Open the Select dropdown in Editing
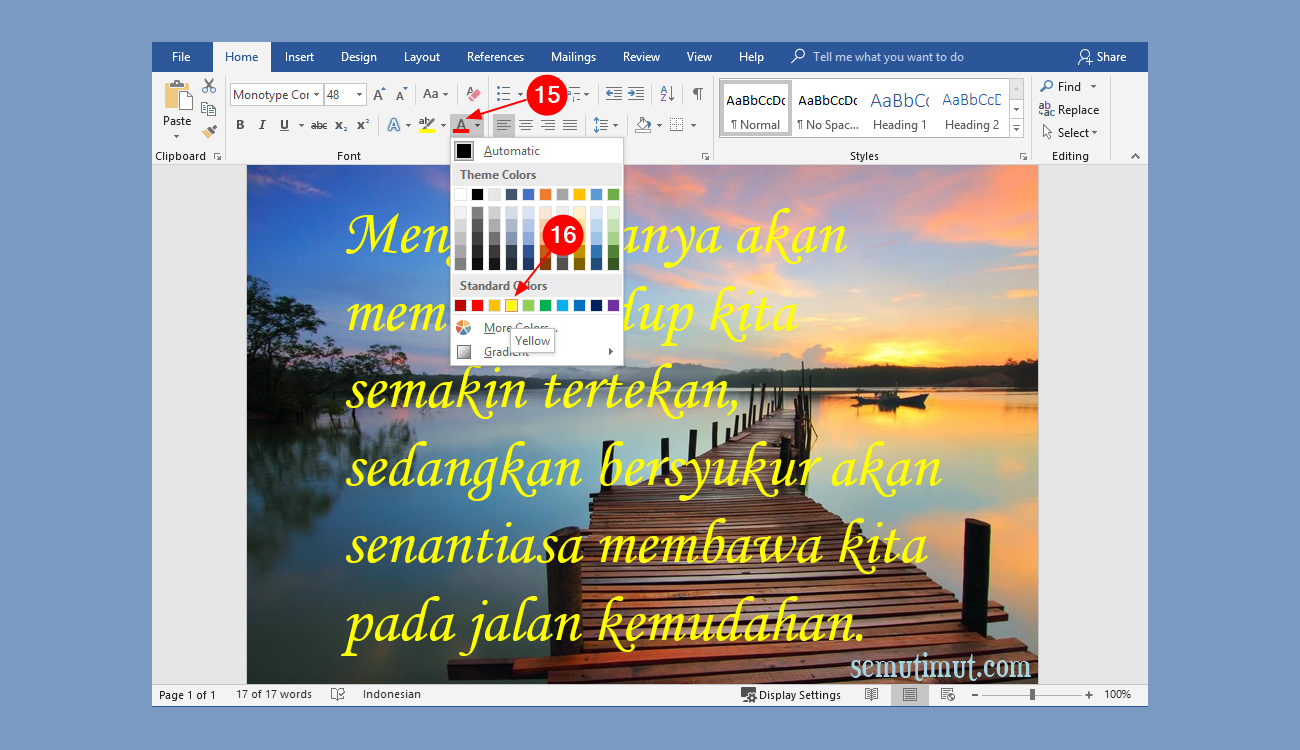1300x750 pixels. click(1069, 132)
